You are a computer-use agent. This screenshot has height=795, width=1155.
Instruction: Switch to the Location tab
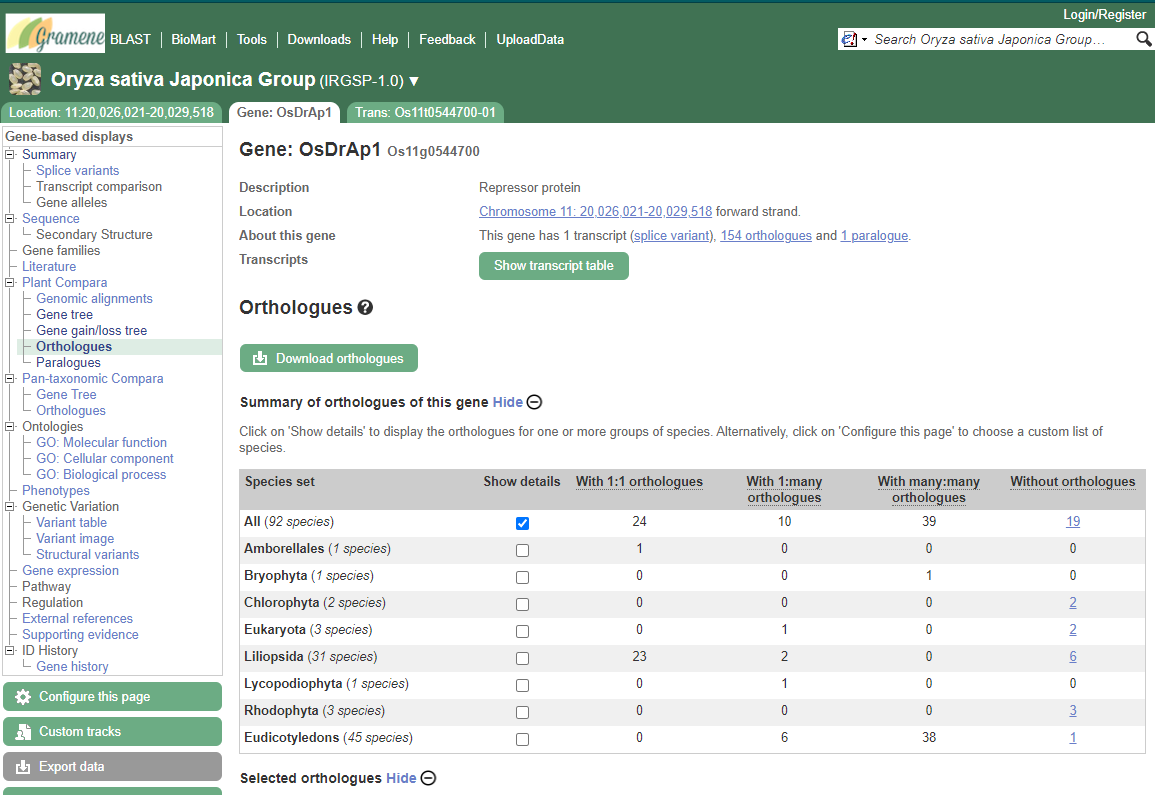click(x=111, y=112)
